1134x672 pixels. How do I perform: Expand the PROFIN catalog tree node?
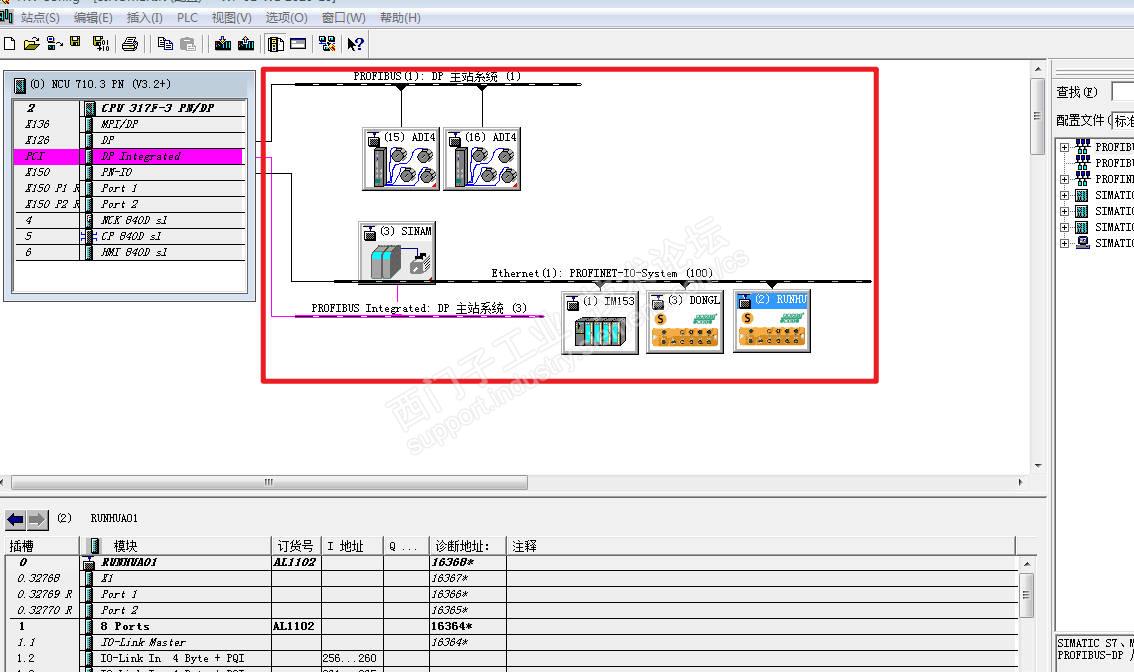(x=1065, y=179)
